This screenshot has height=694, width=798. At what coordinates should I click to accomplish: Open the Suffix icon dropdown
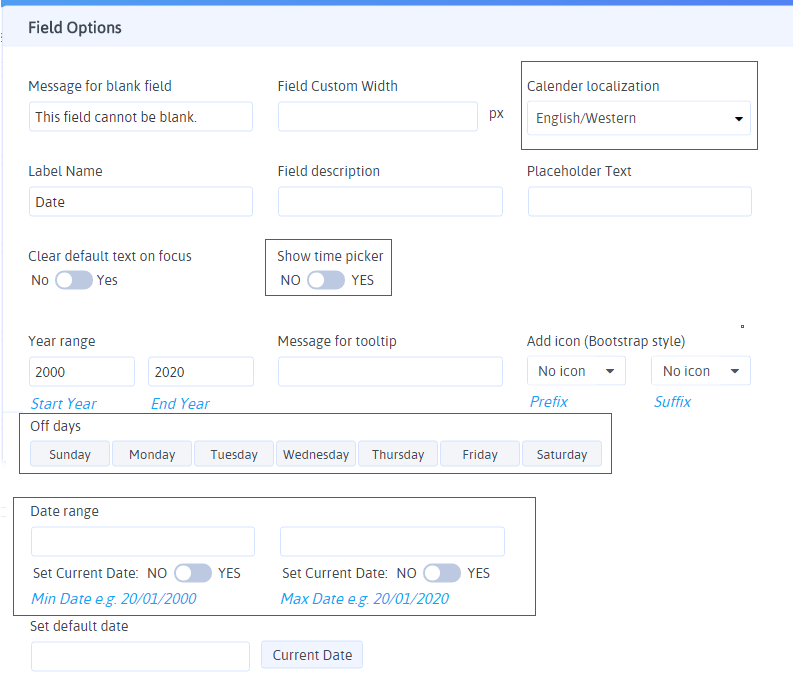700,371
